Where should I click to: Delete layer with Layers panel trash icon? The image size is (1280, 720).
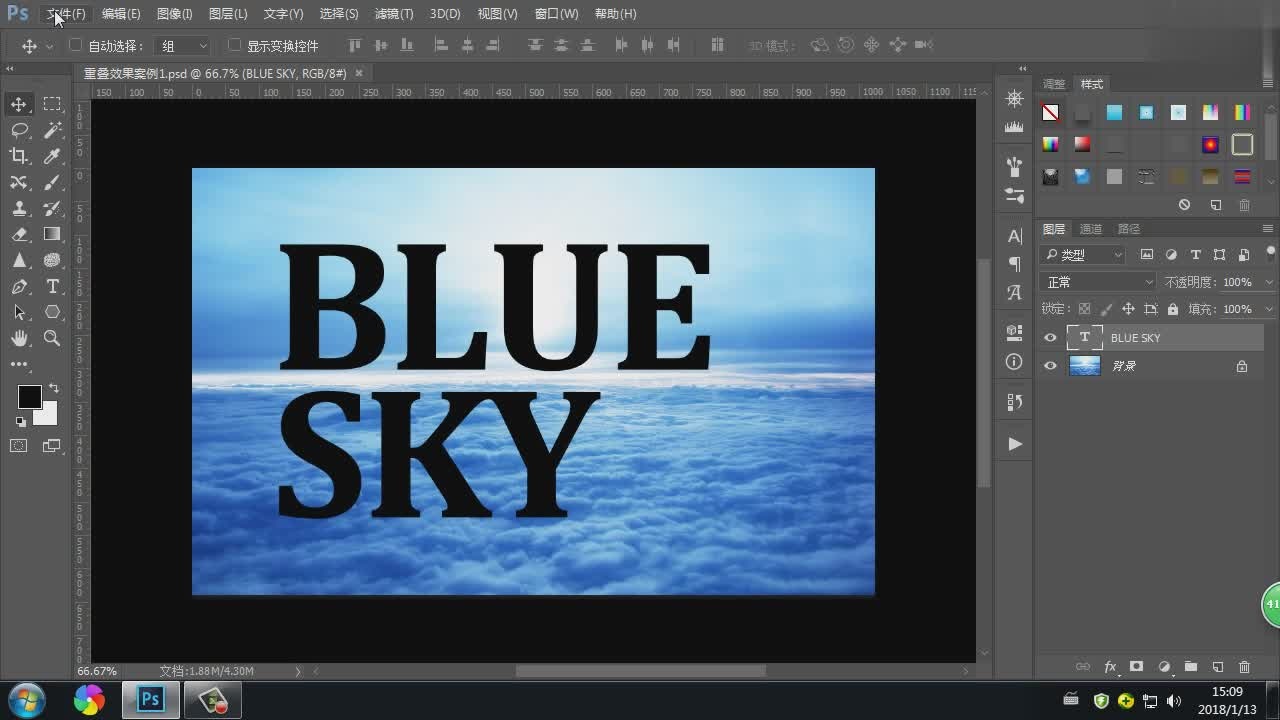1244,667
